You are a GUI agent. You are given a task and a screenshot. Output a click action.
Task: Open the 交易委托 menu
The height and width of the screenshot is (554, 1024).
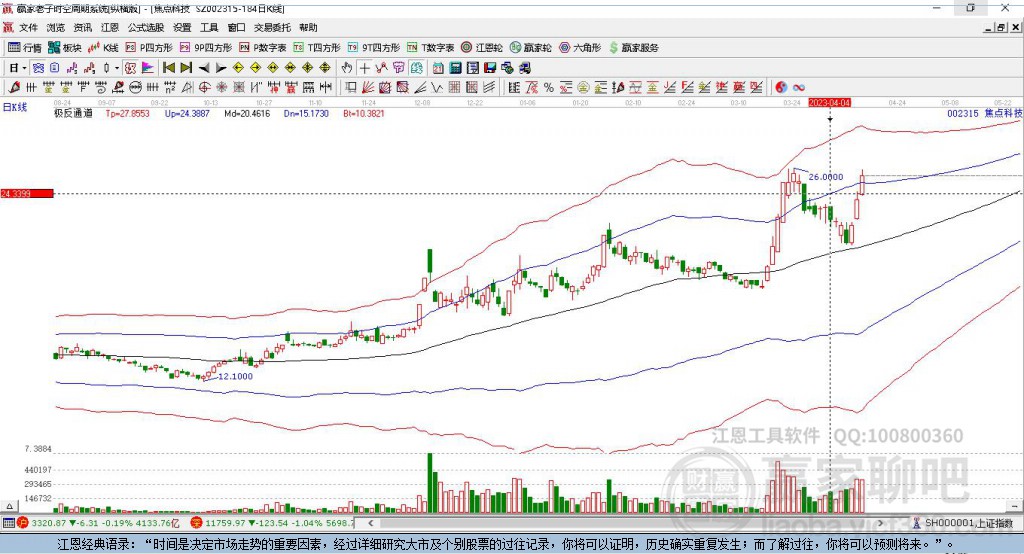[272, 27]
